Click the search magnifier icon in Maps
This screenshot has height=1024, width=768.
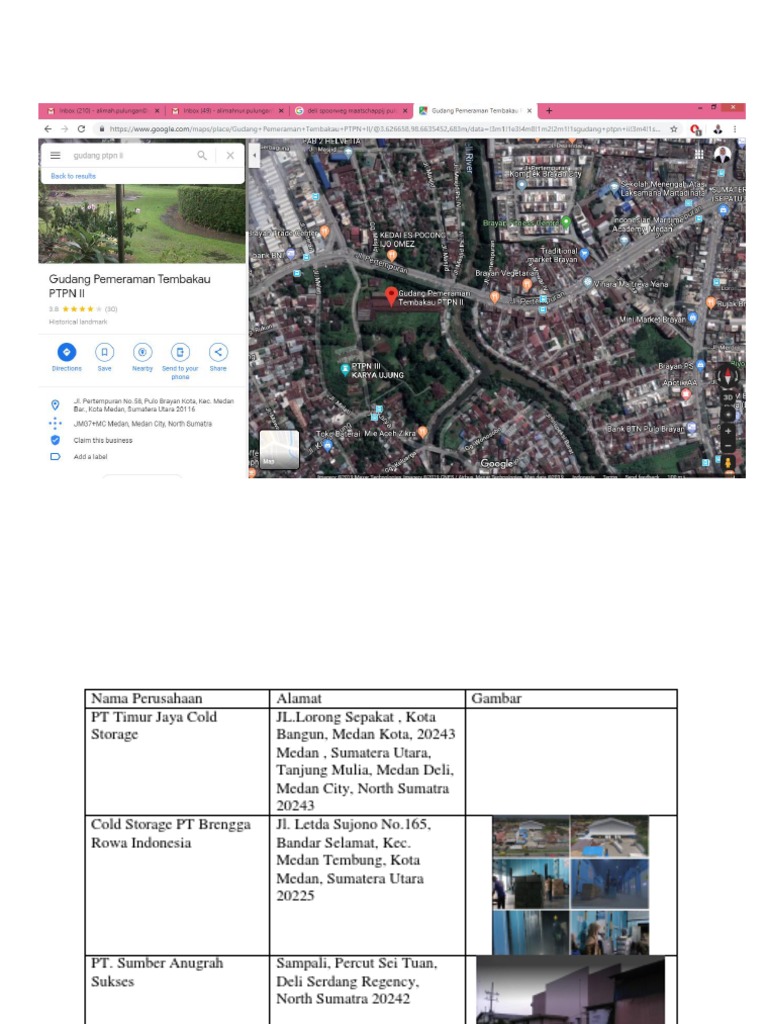pyautogui.click(x=202, y=155)
